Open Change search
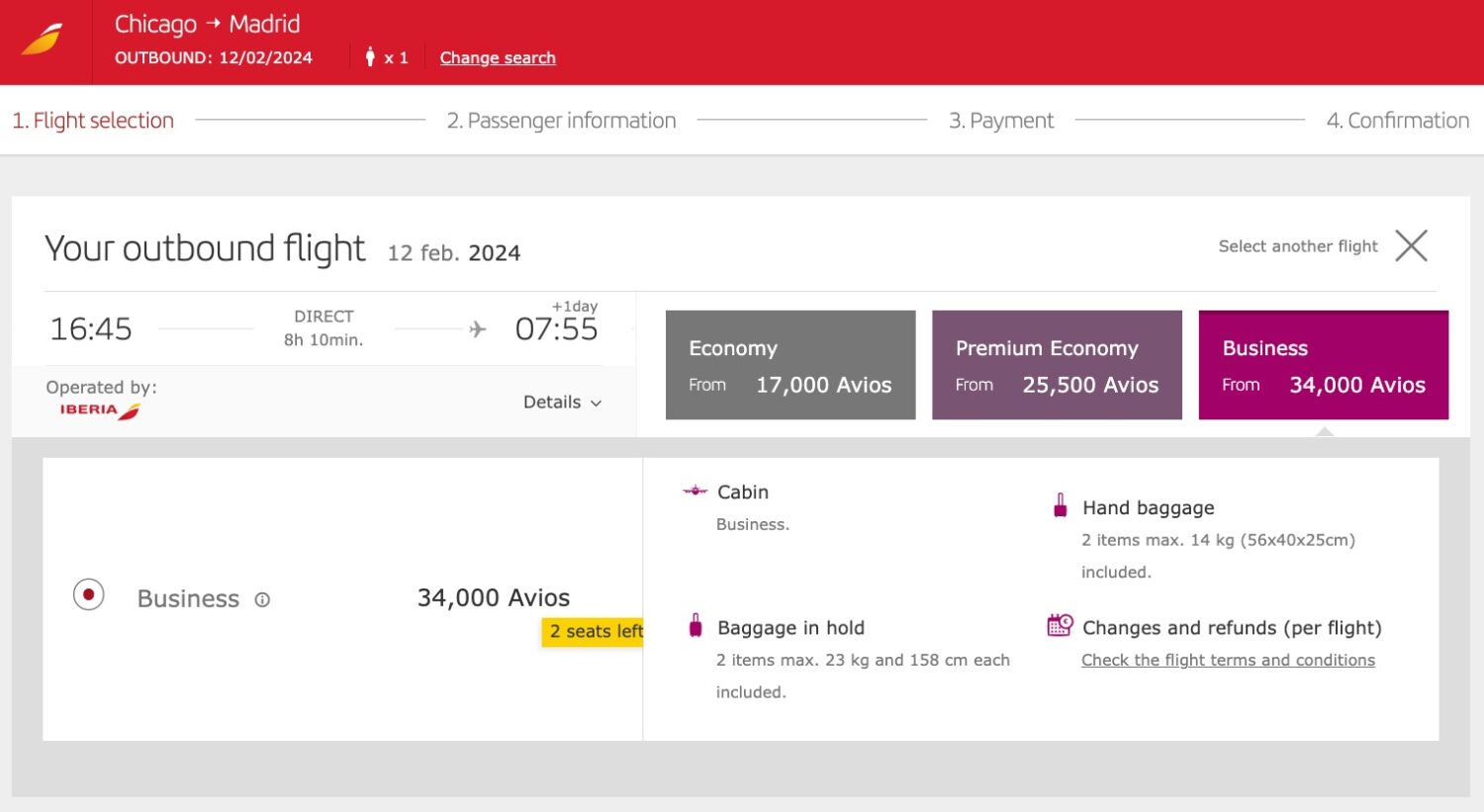1484x812 pixels. click(498, 57)
